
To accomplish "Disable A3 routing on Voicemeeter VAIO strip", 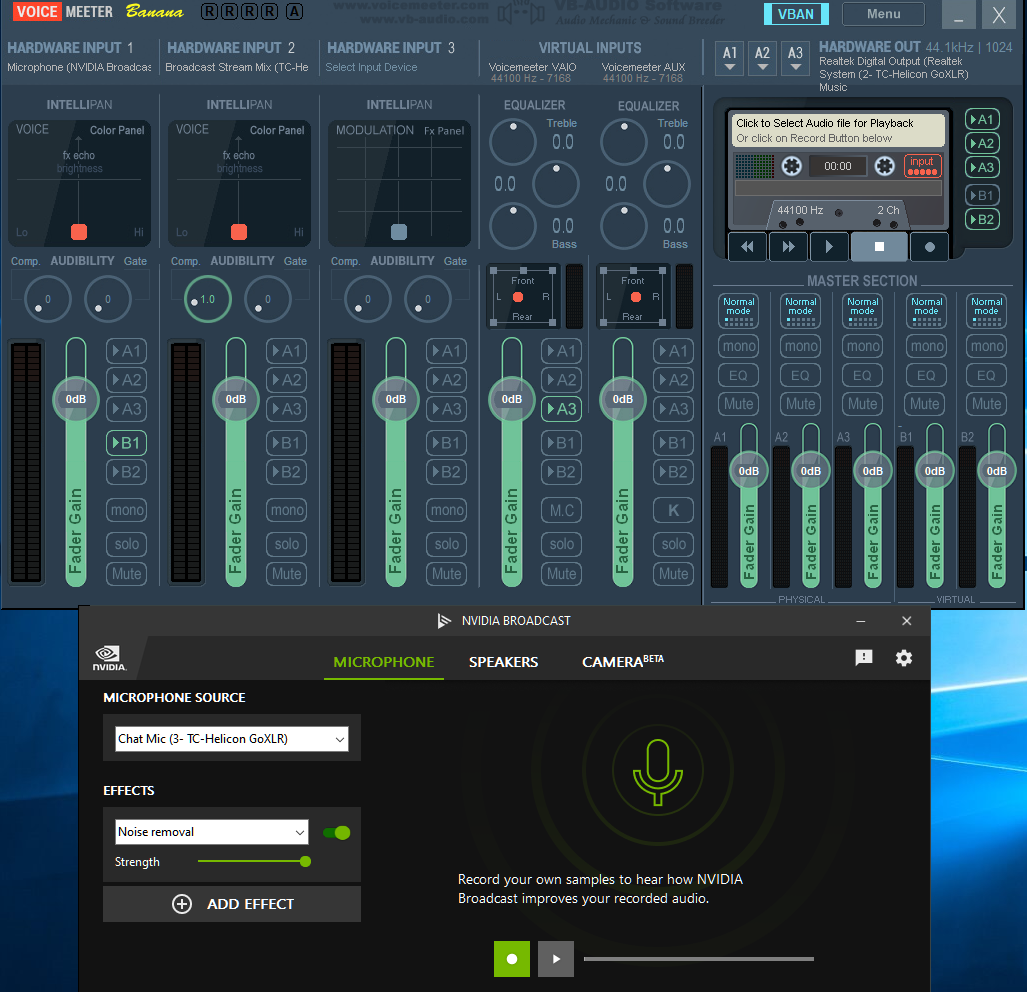I will 561,409.
